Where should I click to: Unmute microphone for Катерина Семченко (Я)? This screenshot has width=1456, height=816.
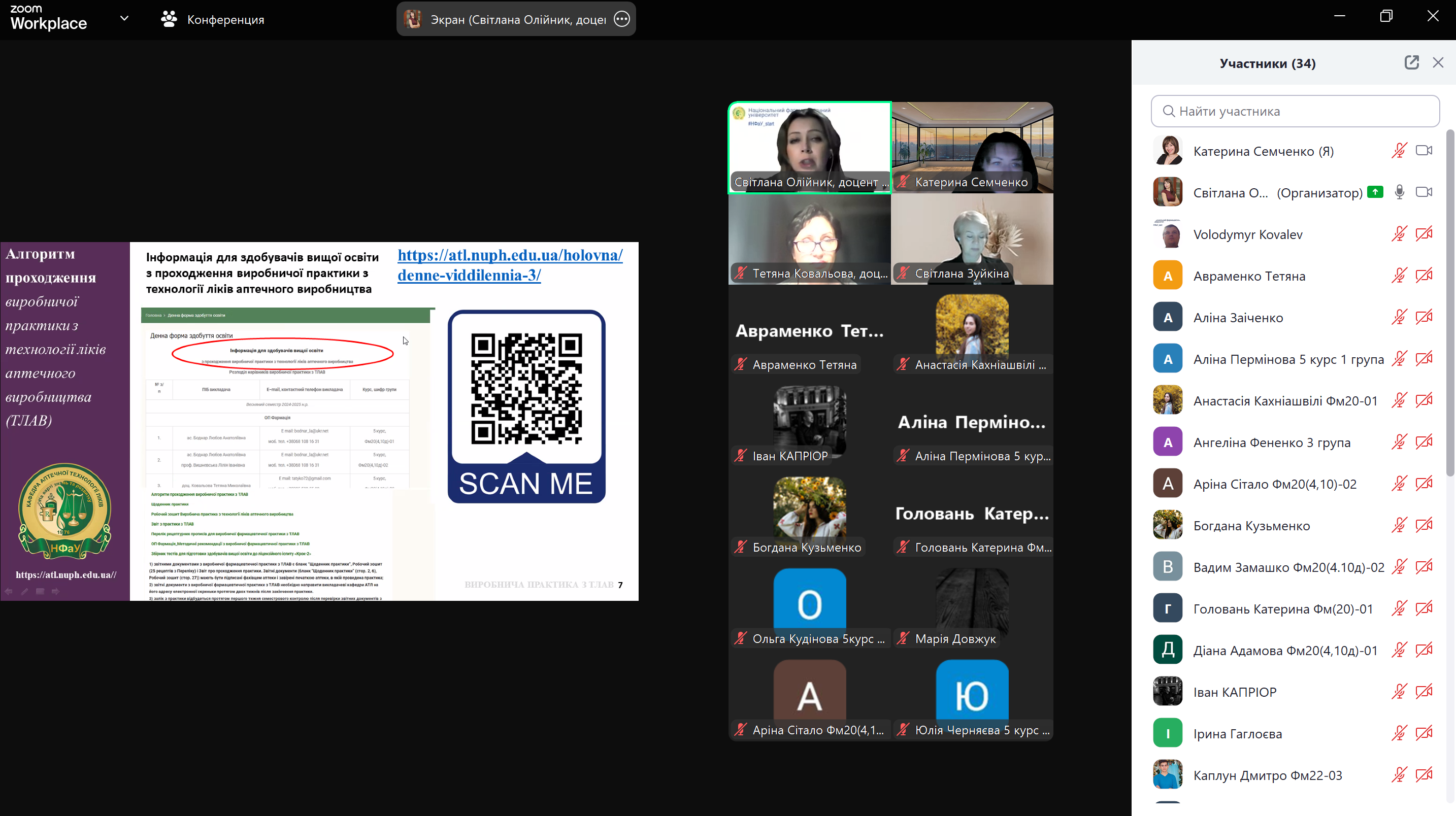click(1399, 151)
